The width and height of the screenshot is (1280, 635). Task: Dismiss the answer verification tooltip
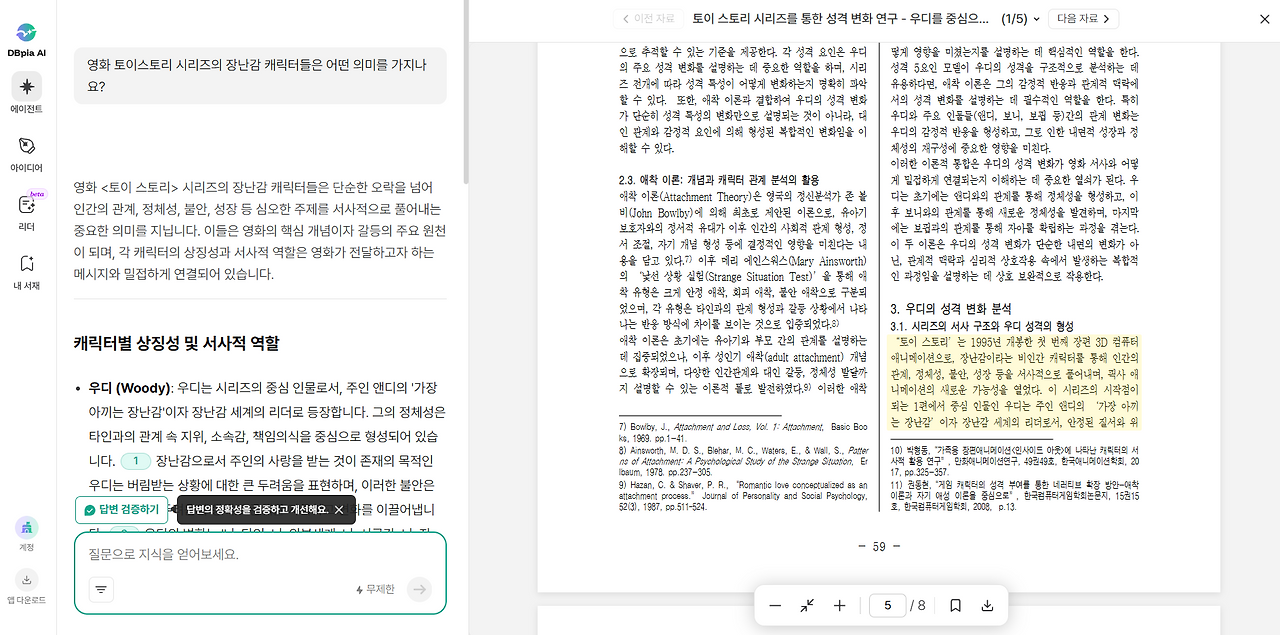pyautogui.click(x=339, y=510)
